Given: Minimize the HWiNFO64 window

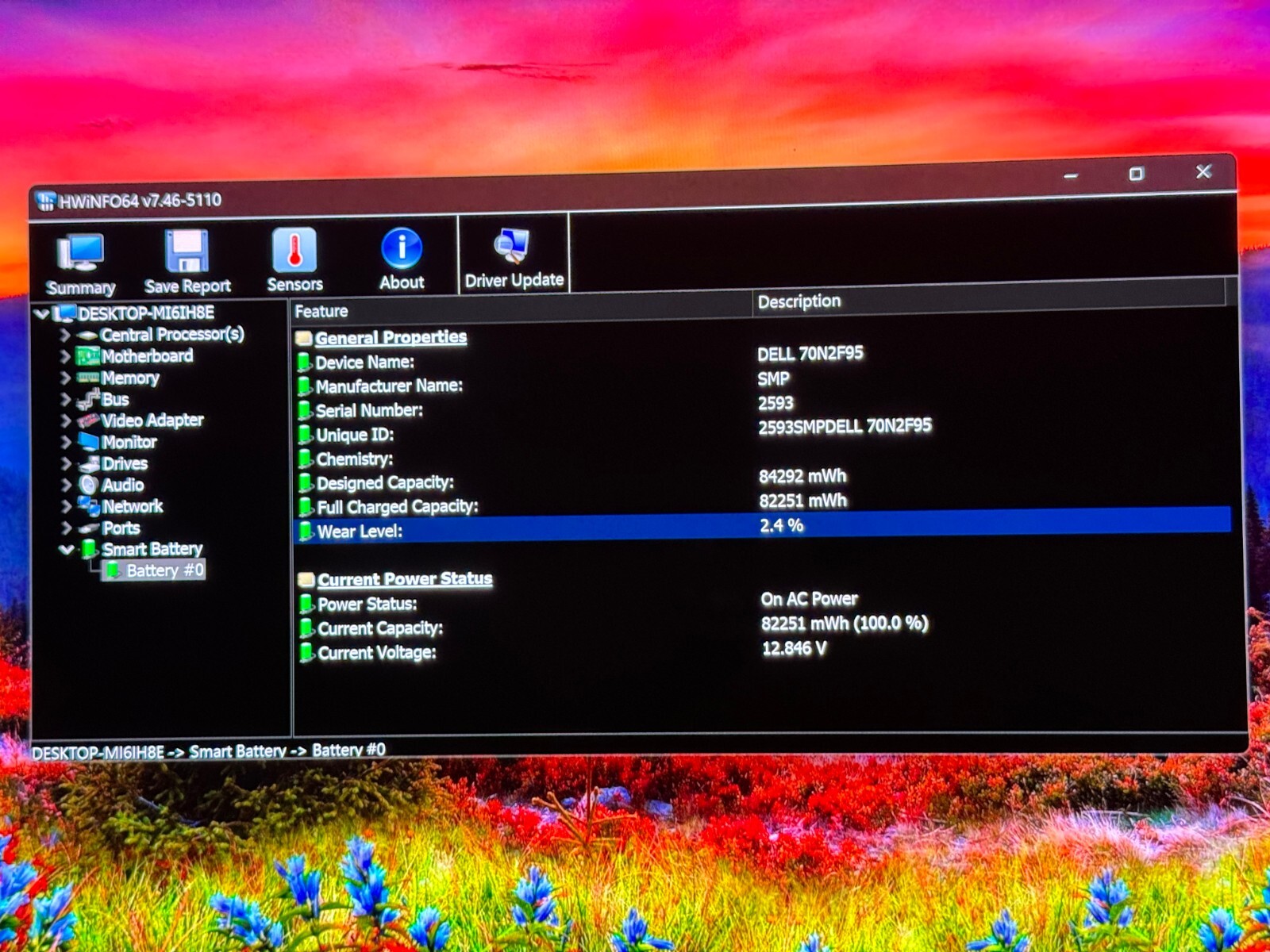Looking at the screenshot, I should pyautogui.click(x=1071, y=175).
